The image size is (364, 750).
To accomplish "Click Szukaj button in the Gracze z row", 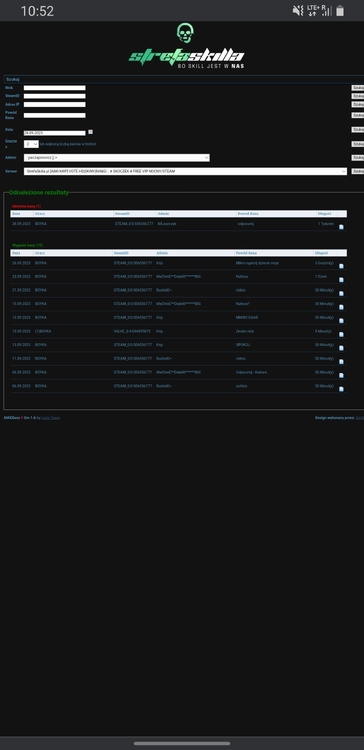I will [x=358, y=144].
